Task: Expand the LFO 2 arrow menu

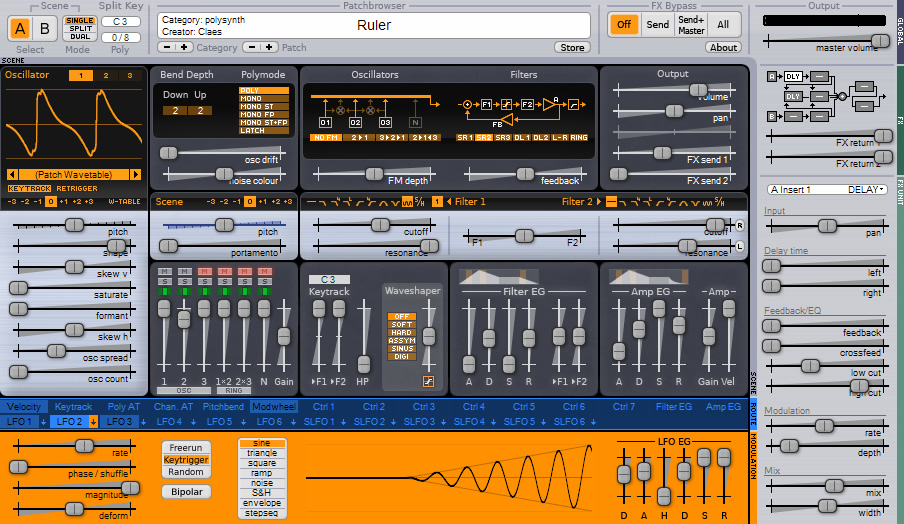Action: tap(93, 422)
